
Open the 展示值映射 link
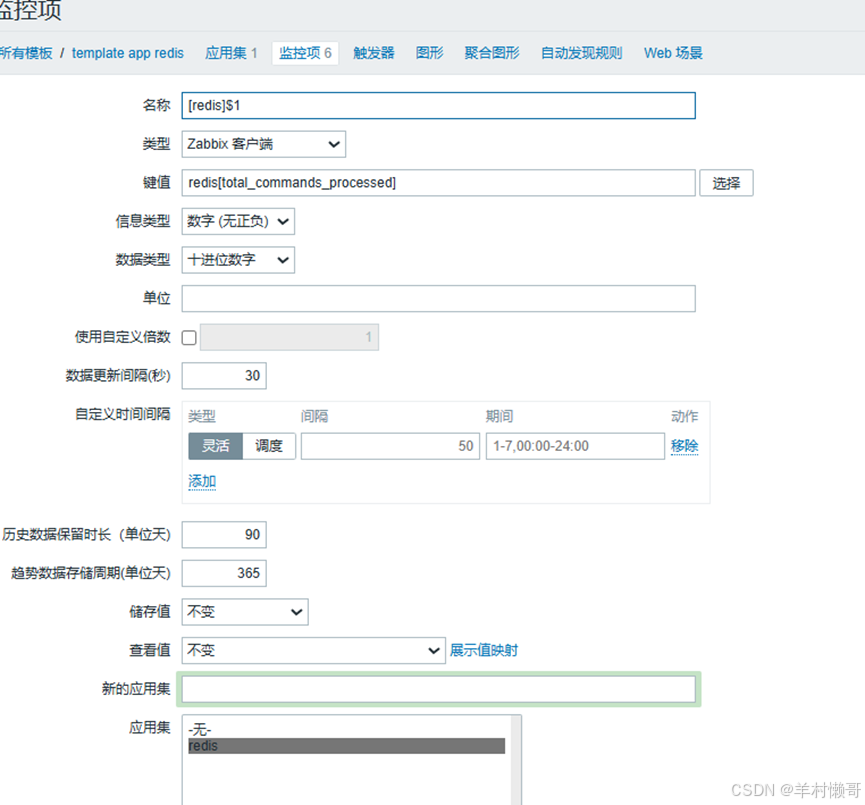484,651
